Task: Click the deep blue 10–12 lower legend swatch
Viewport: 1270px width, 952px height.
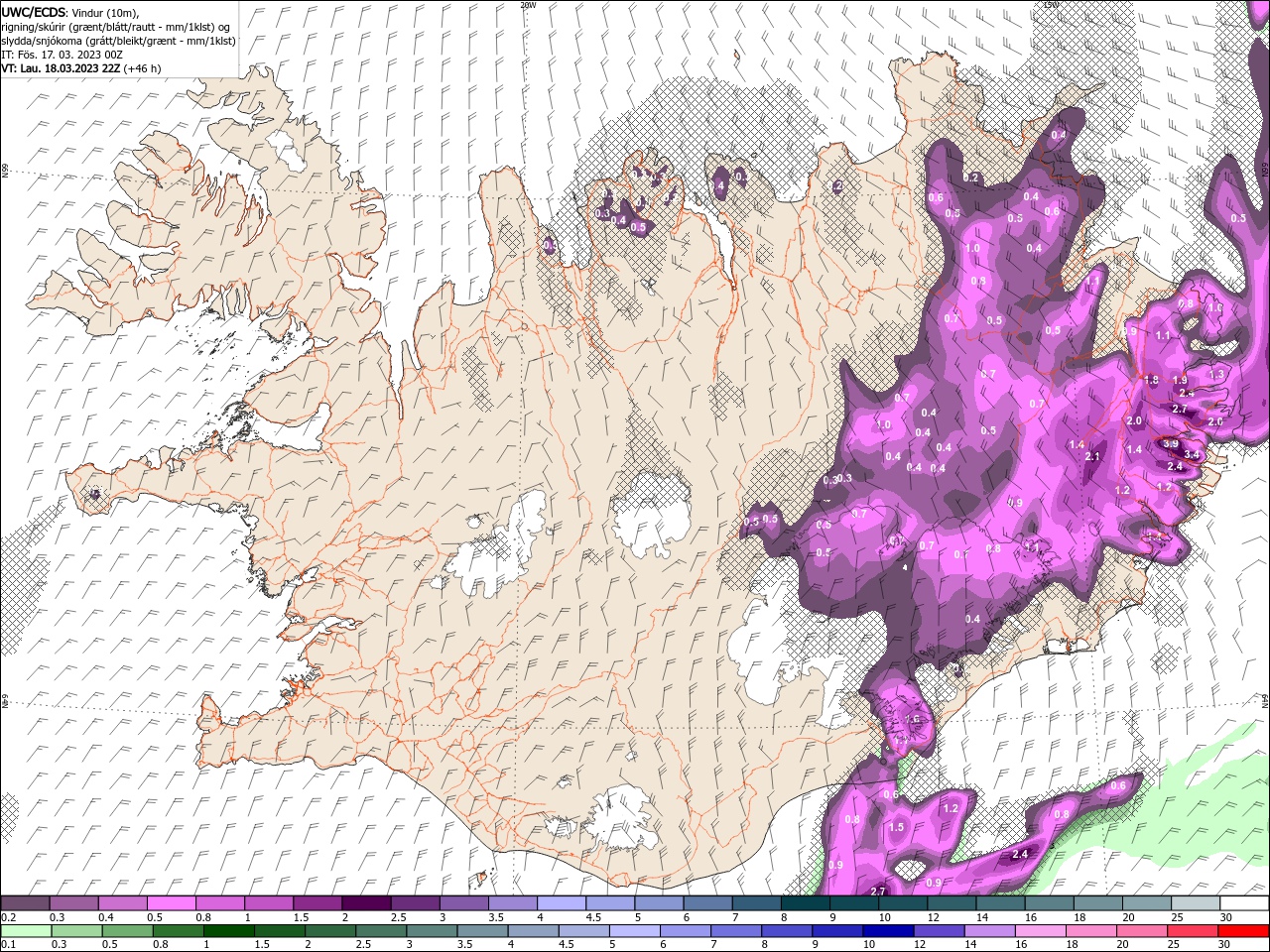Action: [x=888, y=931]
